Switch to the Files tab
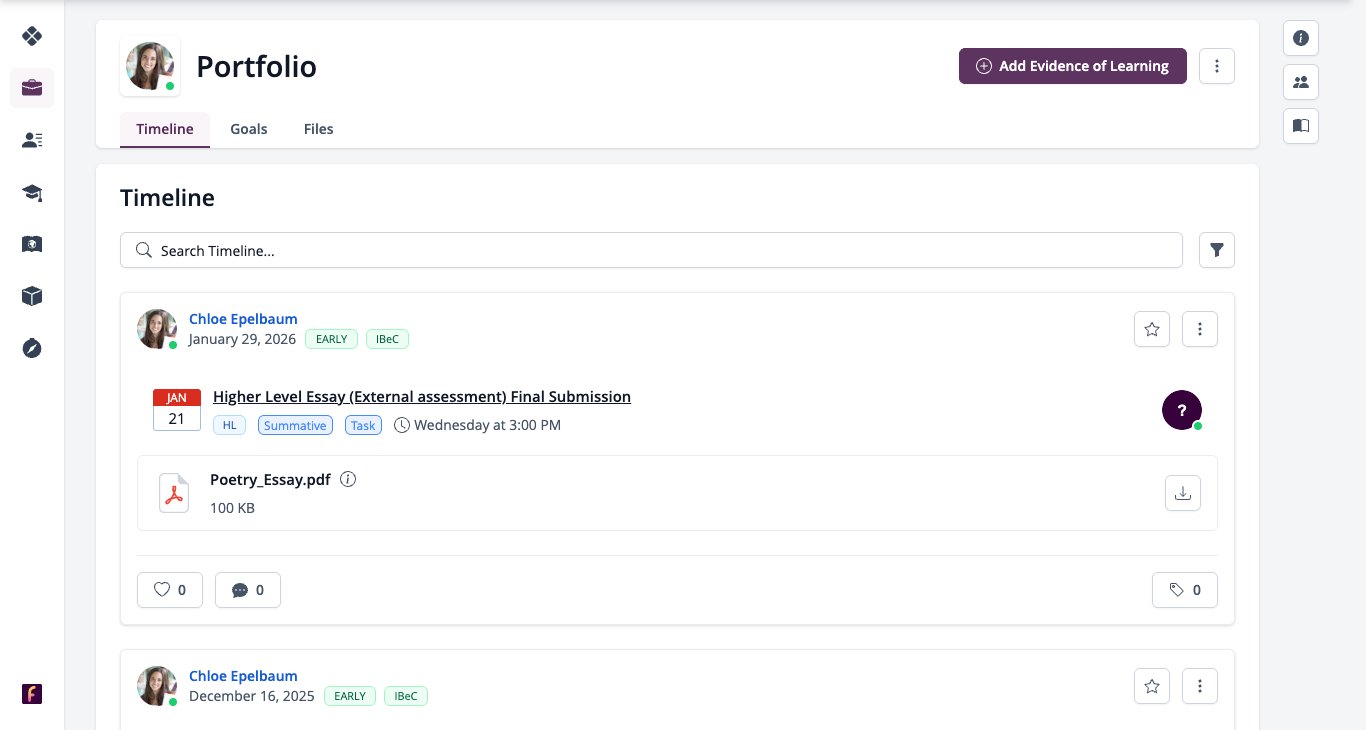 [319, 129]
